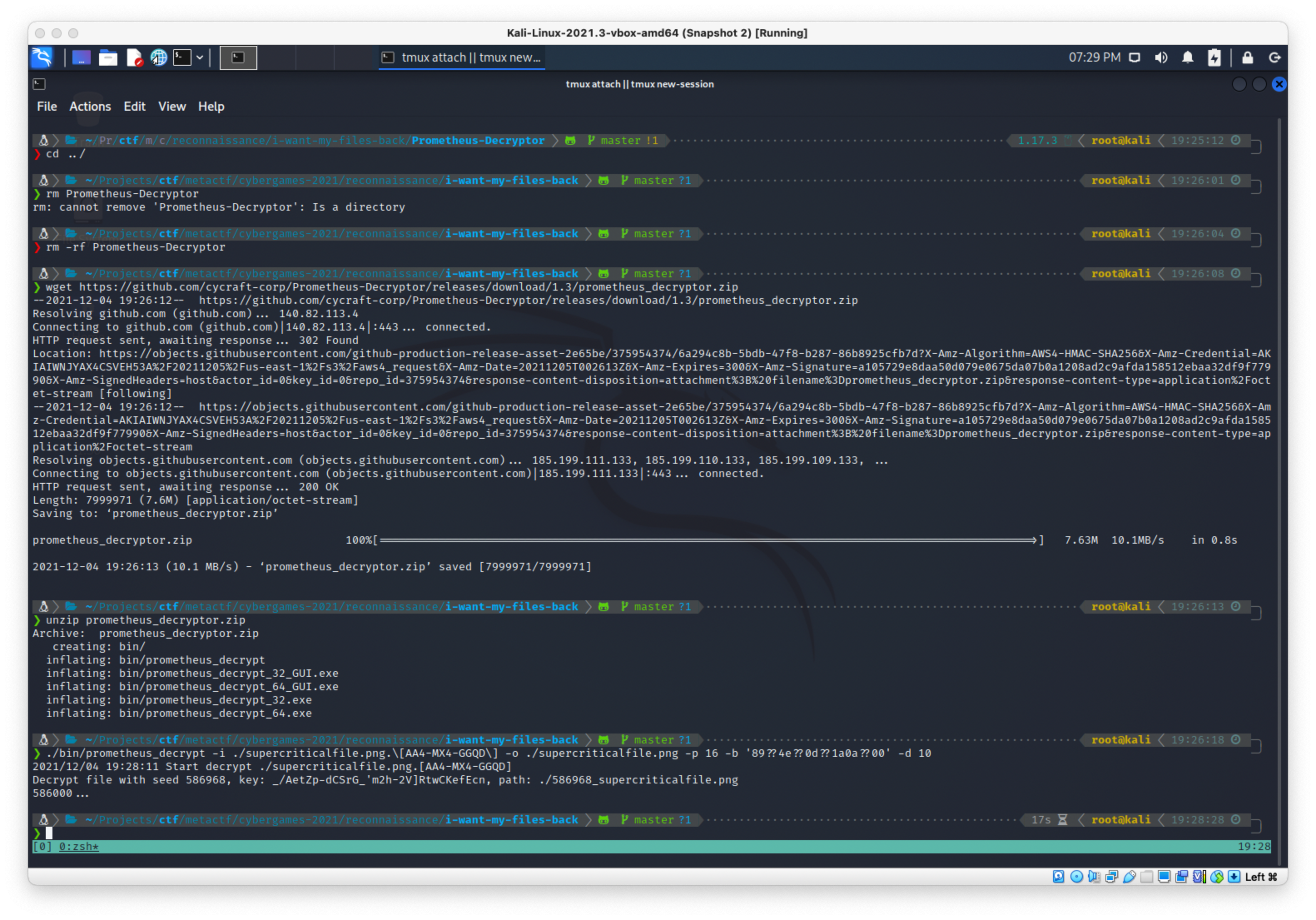Click the power manager battery icon
Screen dimensions: 1316x920
[1214, 57]
